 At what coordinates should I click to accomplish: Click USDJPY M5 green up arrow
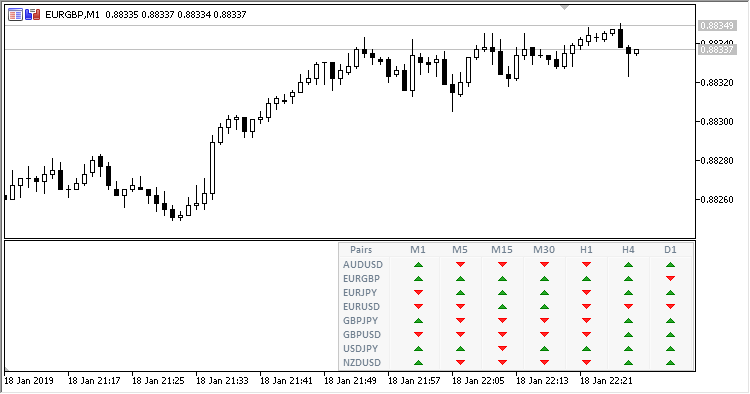point(460,349)
